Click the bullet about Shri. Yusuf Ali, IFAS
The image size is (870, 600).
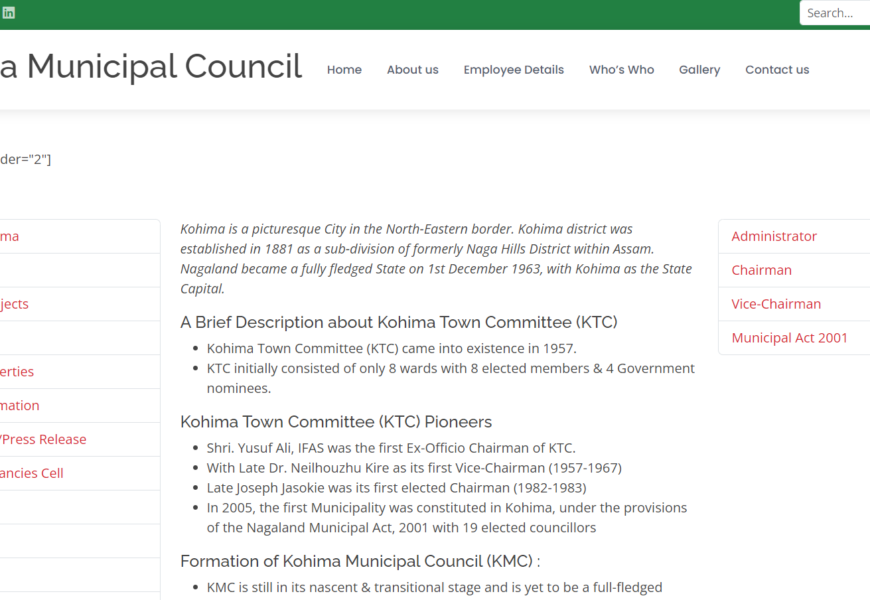point(391,448)
